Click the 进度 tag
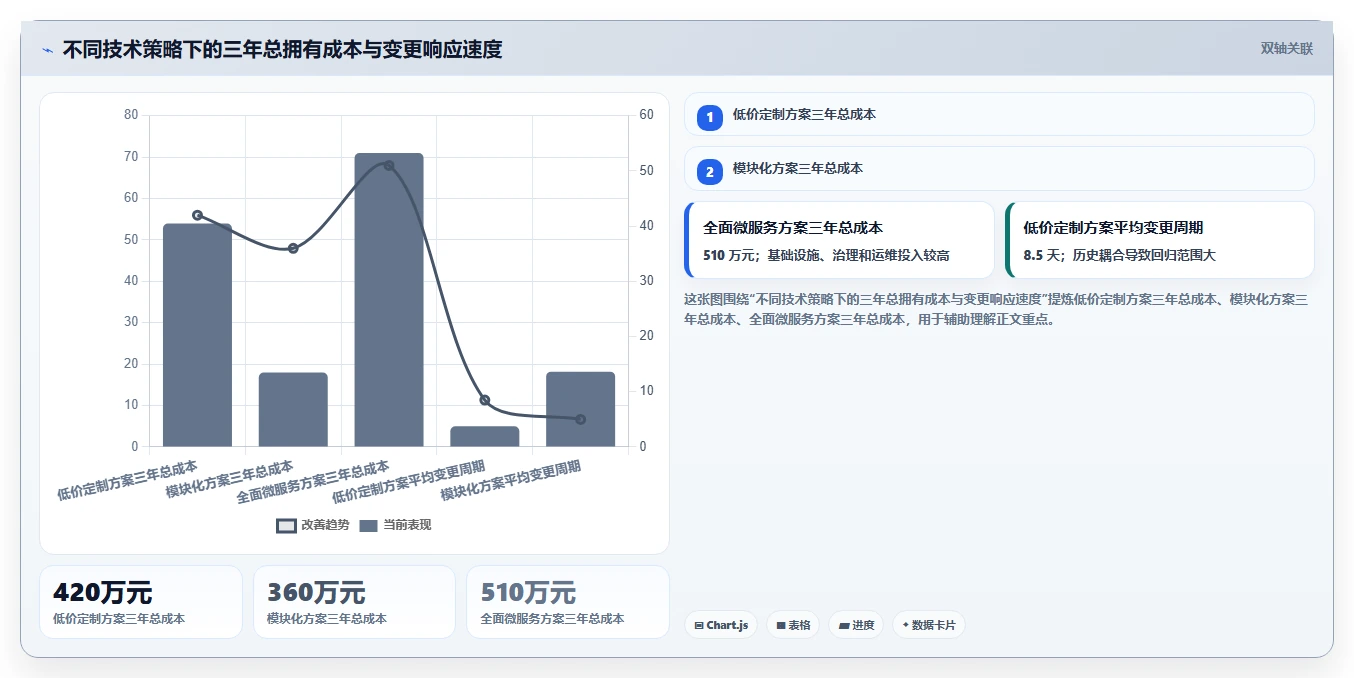 coord(856,625)
